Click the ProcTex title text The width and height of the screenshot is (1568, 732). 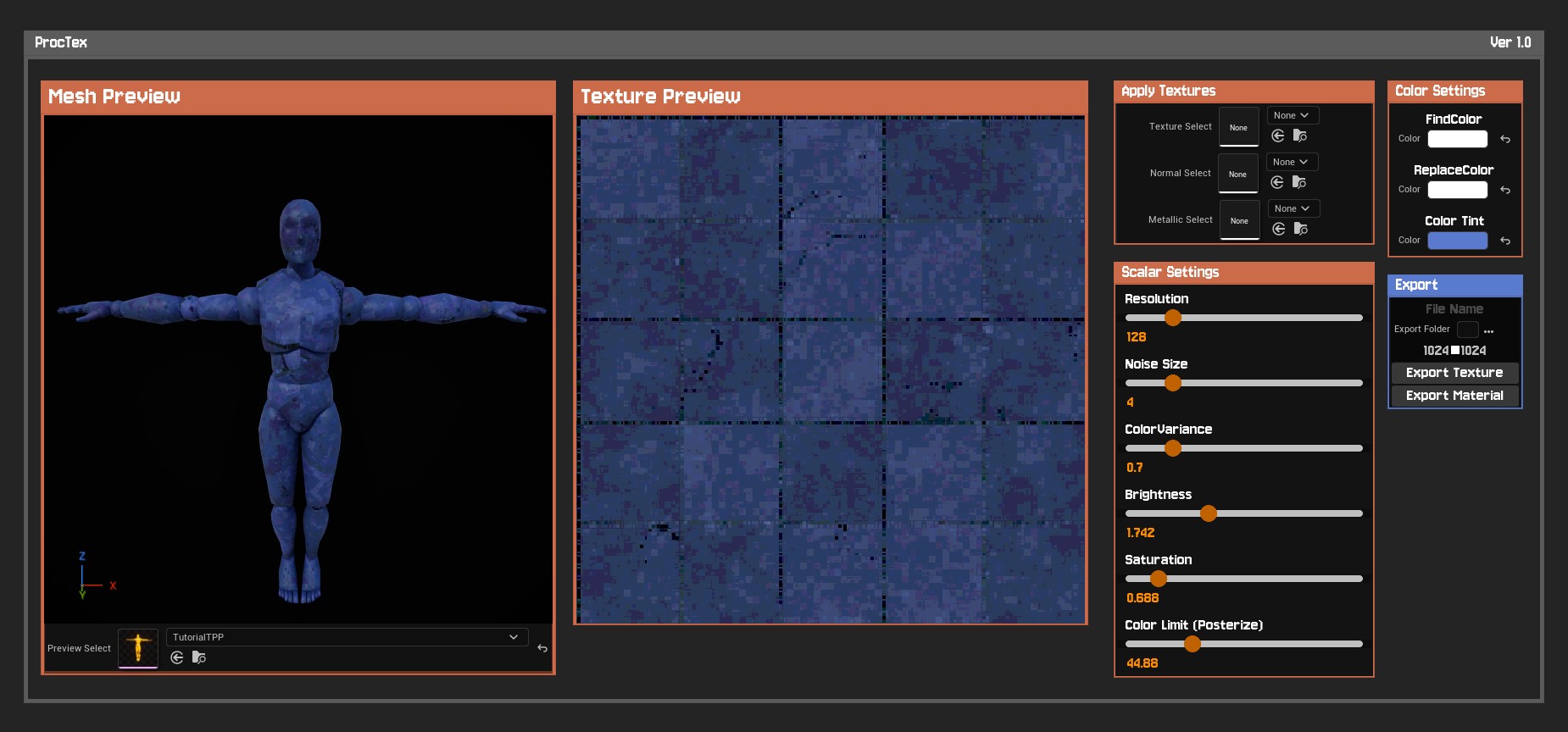click(x=61, y=42)
